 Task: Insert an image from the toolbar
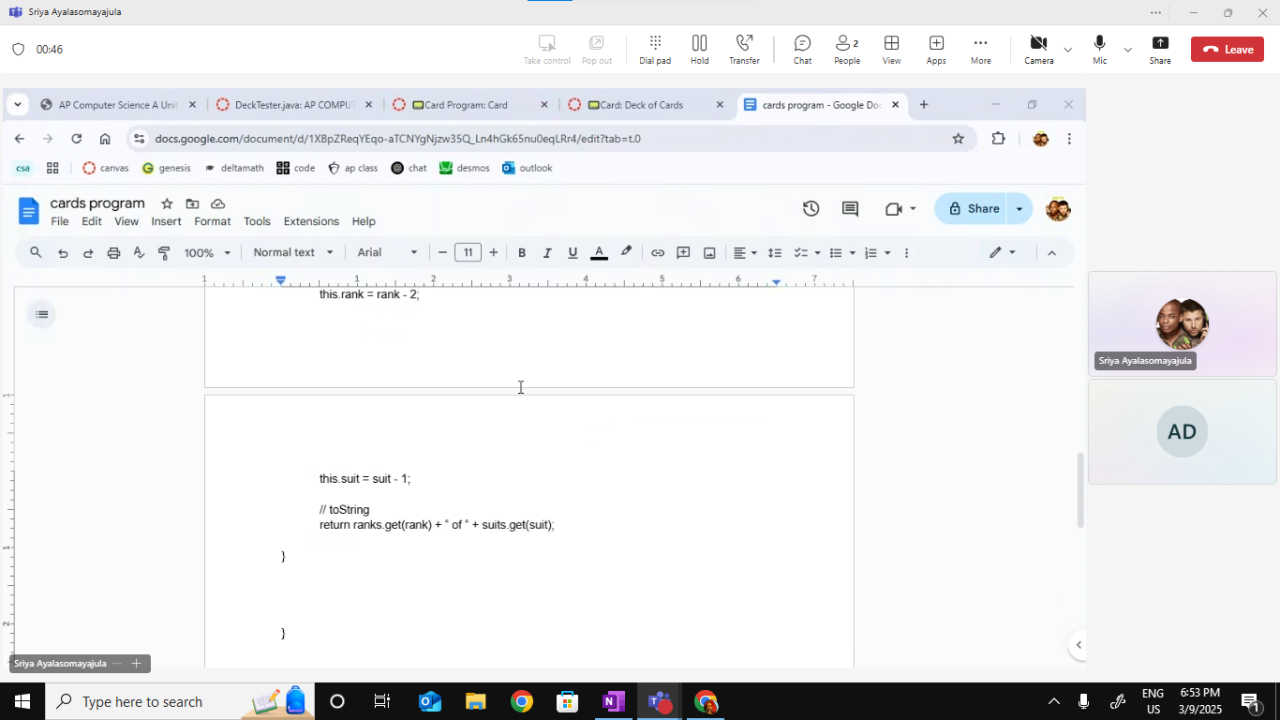709,253
